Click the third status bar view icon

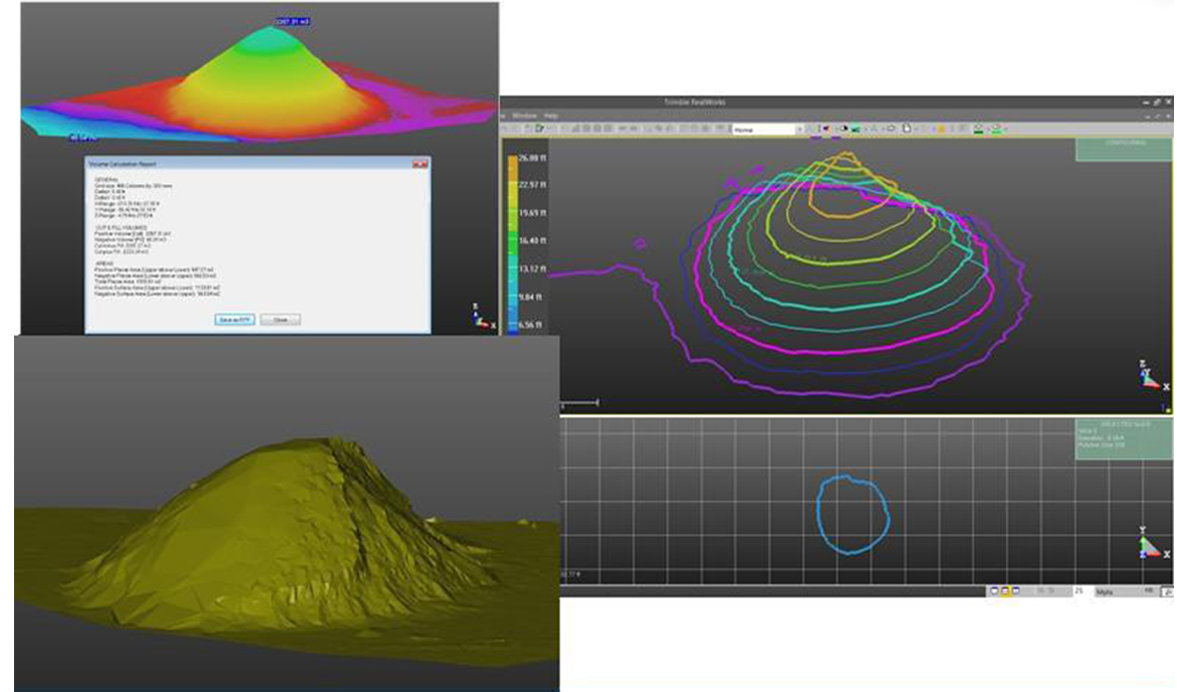(1016, 591)
